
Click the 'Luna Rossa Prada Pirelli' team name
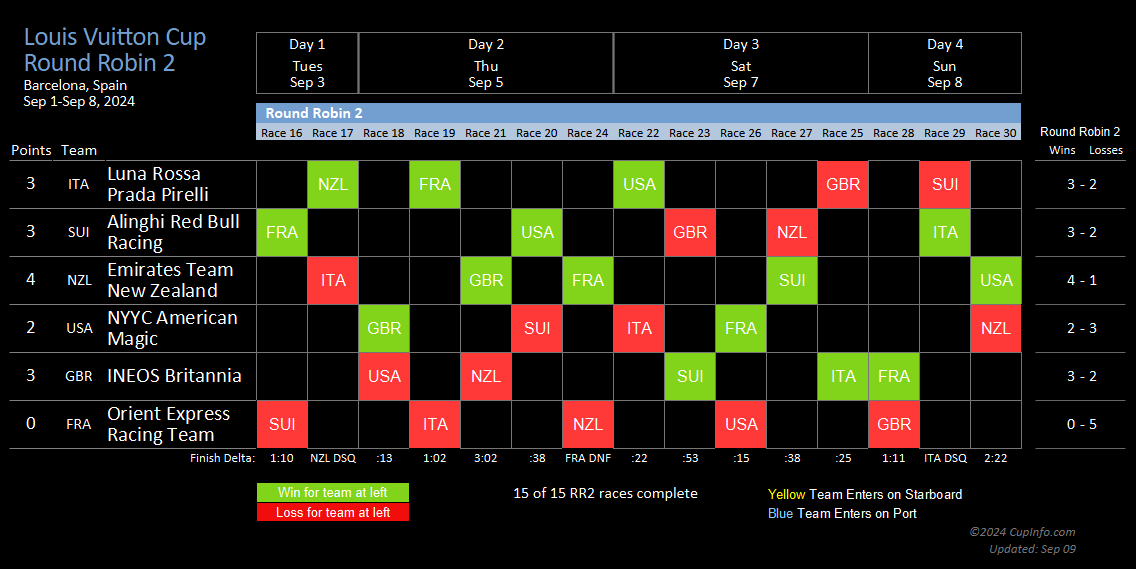point(158,184)
